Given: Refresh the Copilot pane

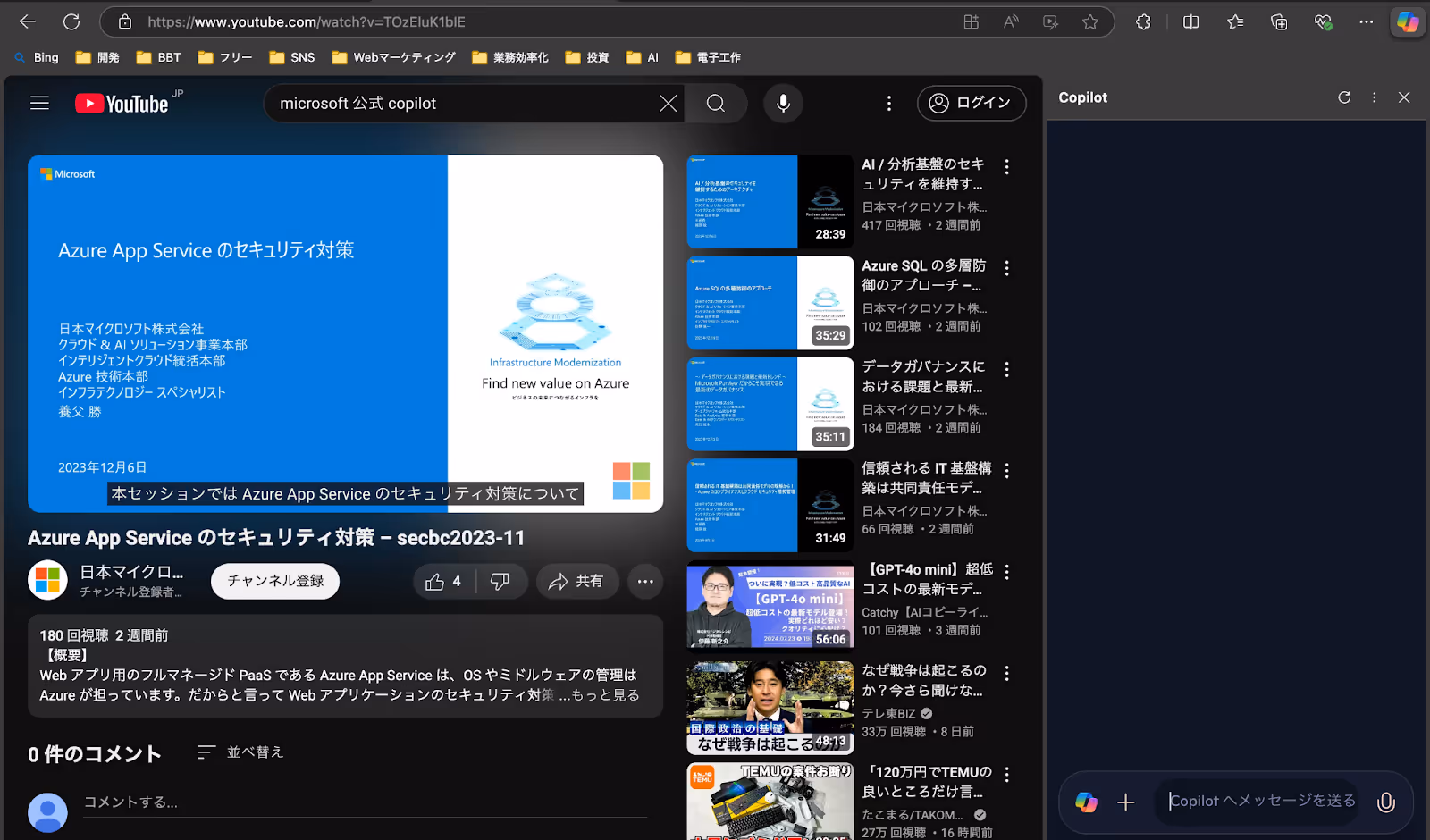Looking at the screenshot, I should pos(1344,97).
